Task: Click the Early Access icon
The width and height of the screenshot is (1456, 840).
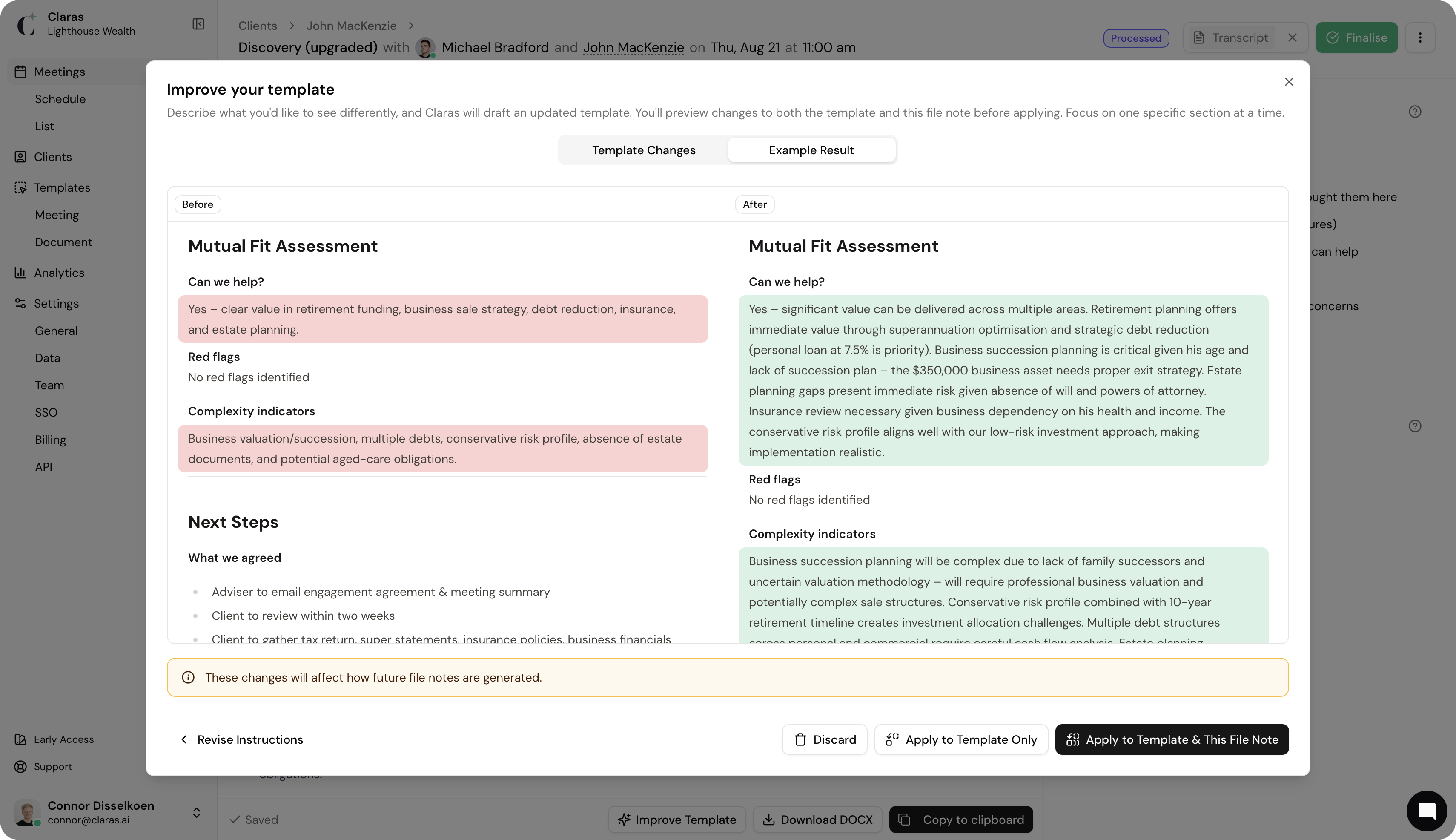Action: click(x=21, y=739)
